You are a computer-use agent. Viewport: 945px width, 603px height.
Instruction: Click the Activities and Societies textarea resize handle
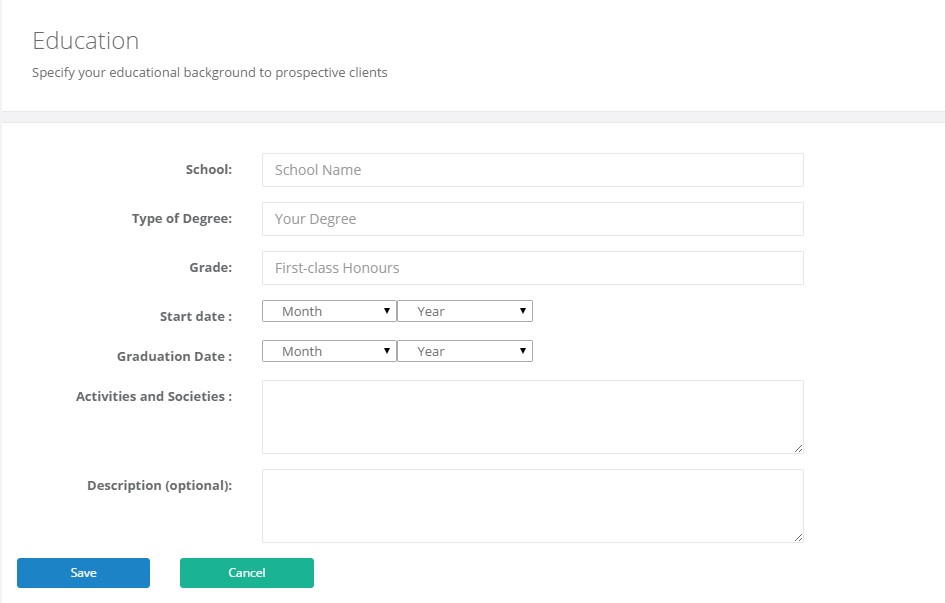799,448
